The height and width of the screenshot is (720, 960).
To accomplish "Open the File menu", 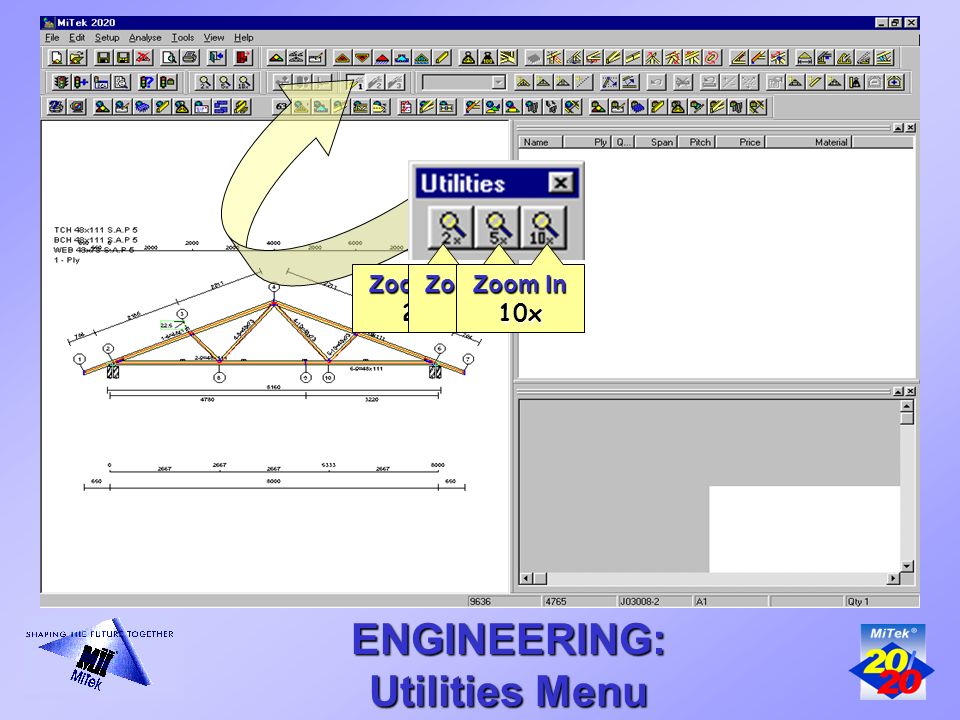I will pos(52,37).
